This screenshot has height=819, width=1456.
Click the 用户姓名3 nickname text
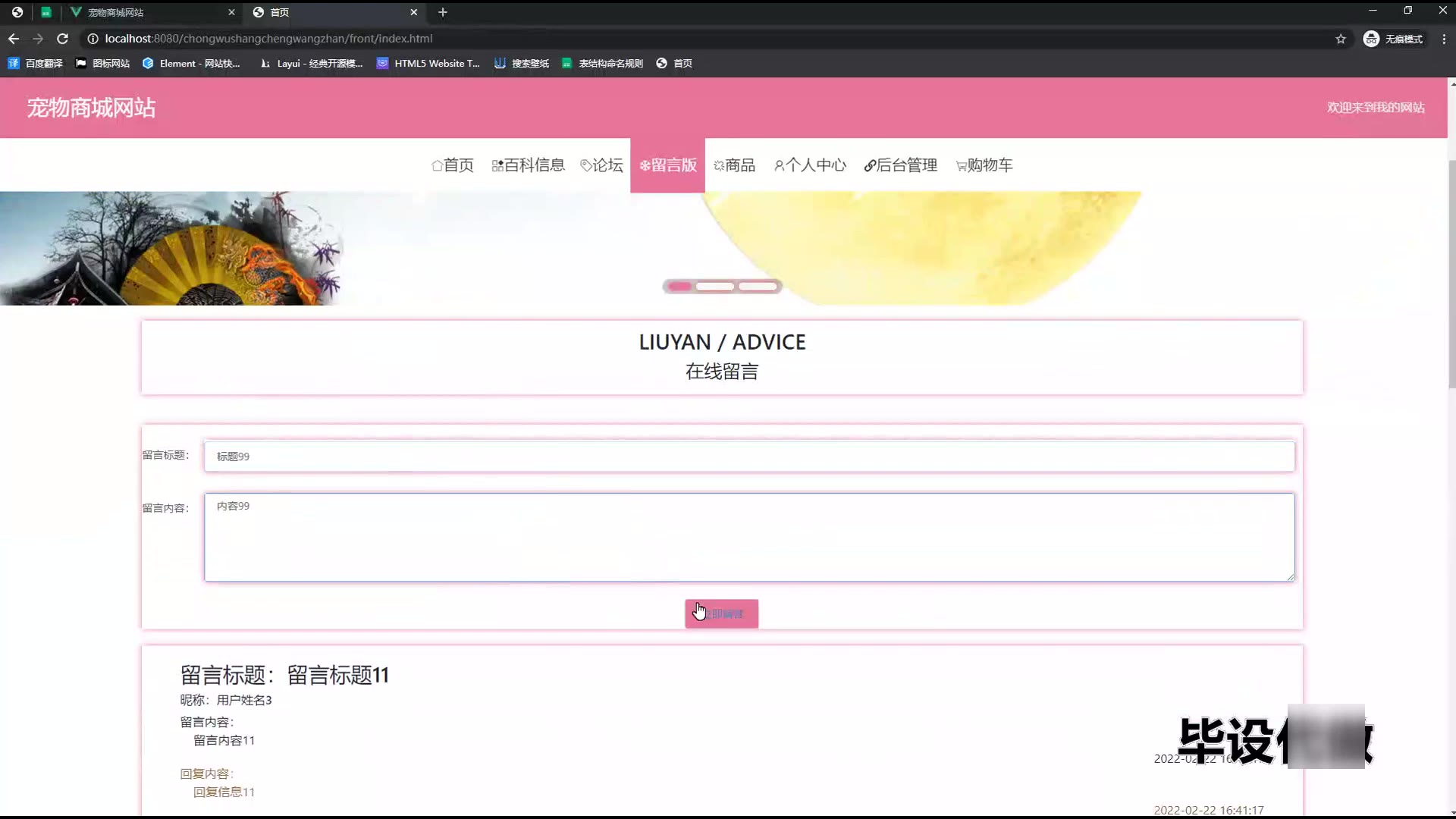pyautogui.click(x=244, y=700)
